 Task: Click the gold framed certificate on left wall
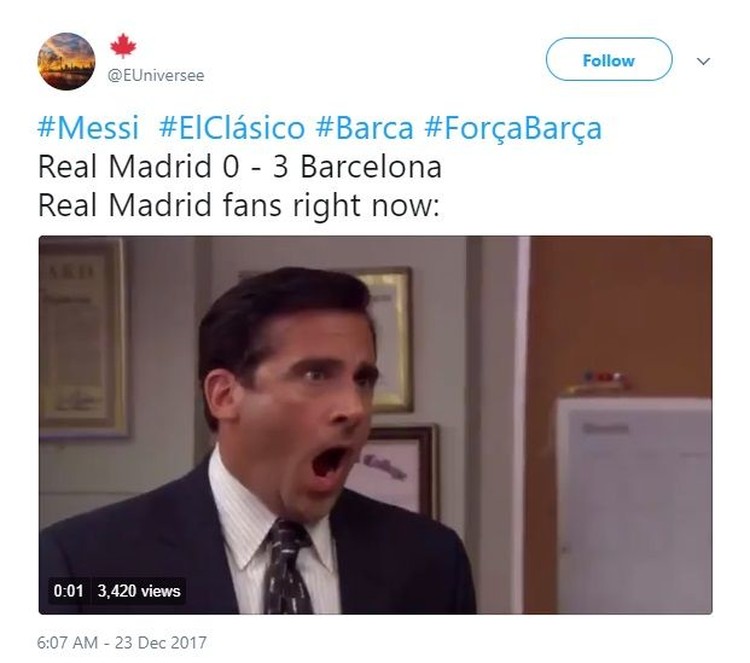coord(83,337)
